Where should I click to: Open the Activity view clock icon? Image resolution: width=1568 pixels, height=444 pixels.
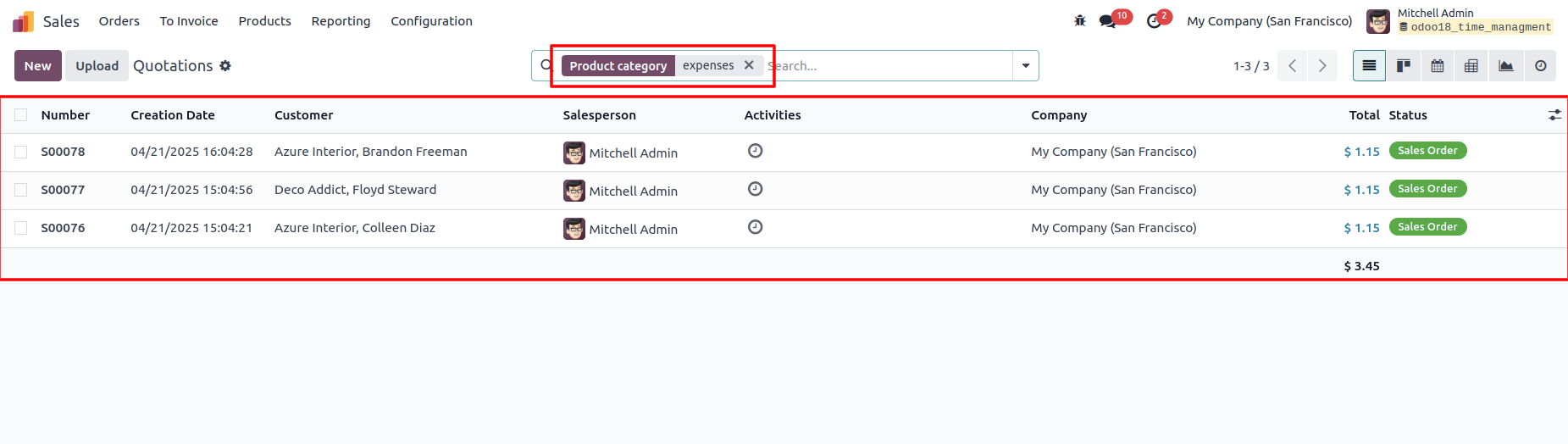[x=1540, y=66]
